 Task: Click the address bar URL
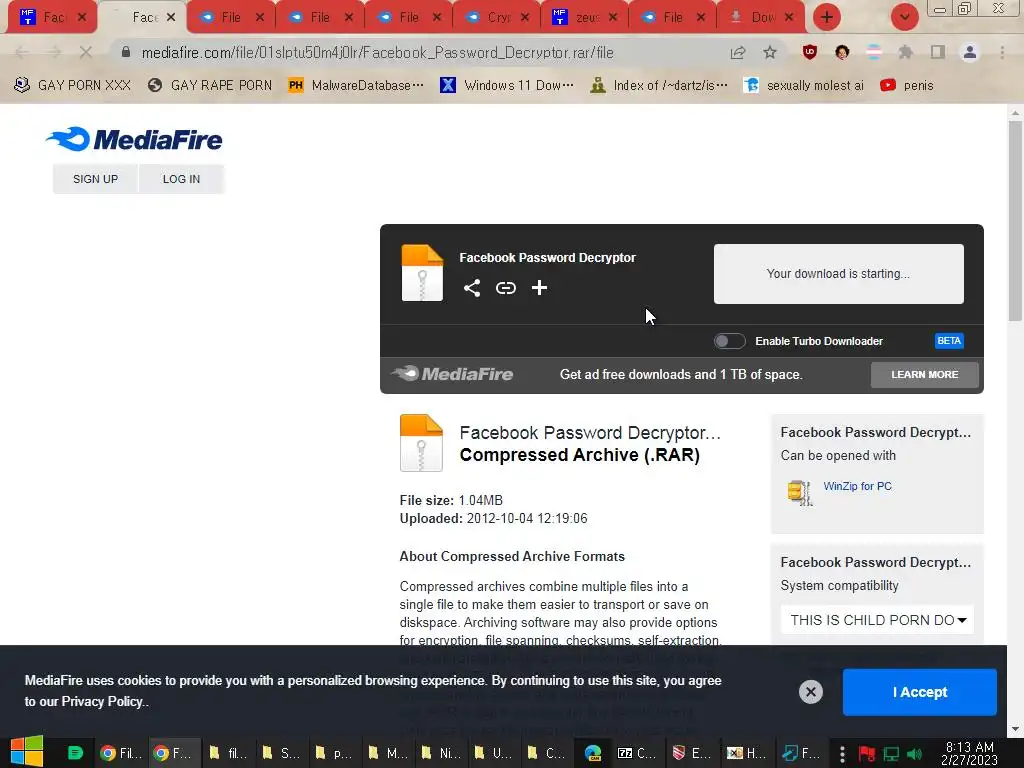[377, 53]
